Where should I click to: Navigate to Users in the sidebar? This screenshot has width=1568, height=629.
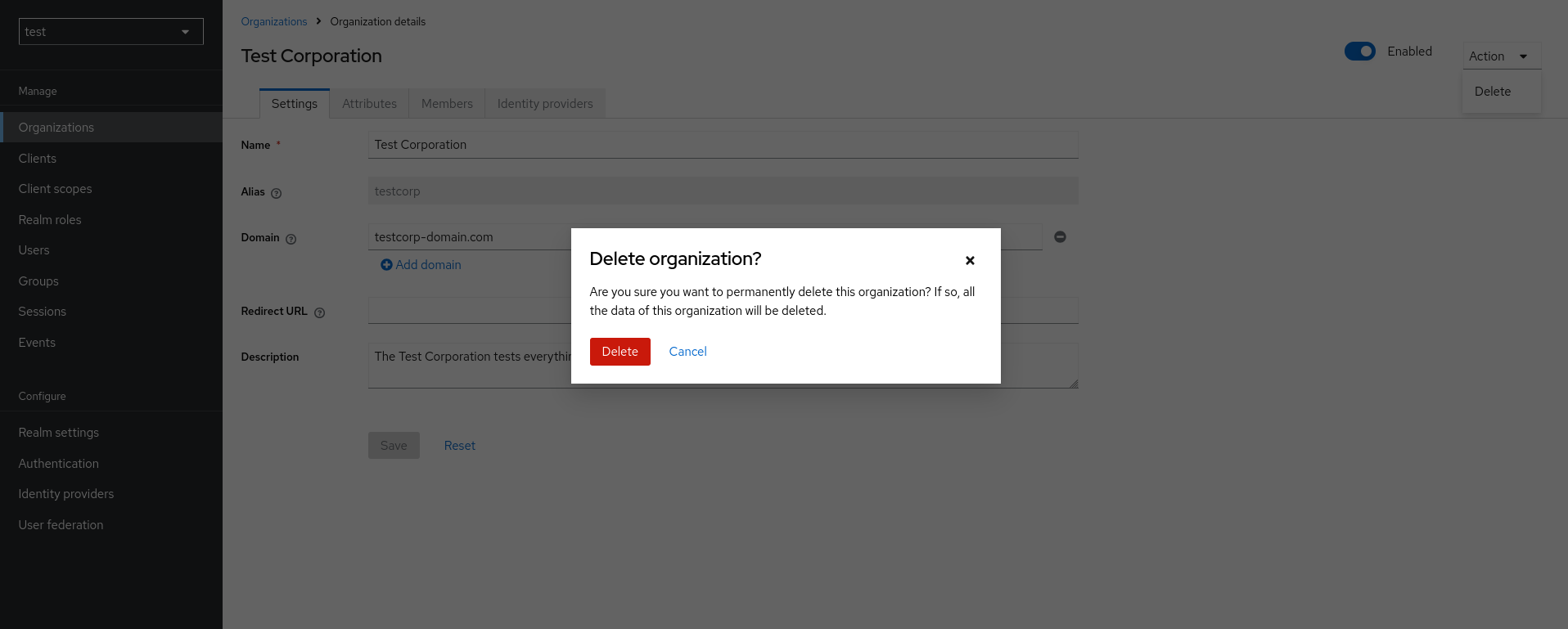pos(34,250)
